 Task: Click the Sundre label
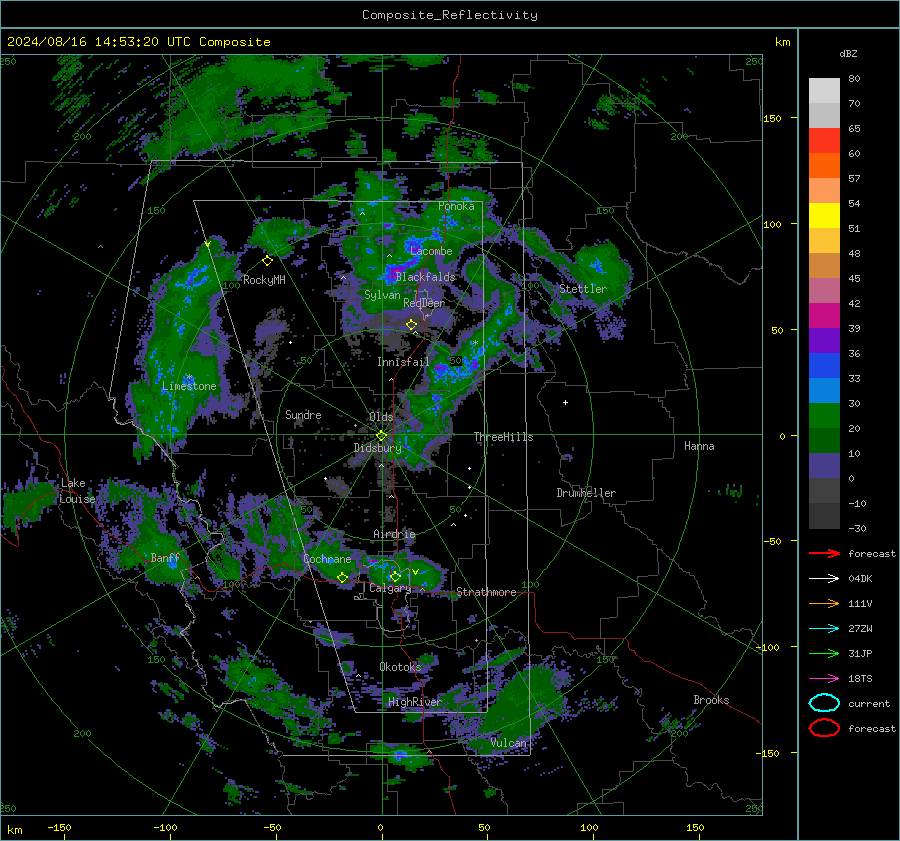coord(303,414)
